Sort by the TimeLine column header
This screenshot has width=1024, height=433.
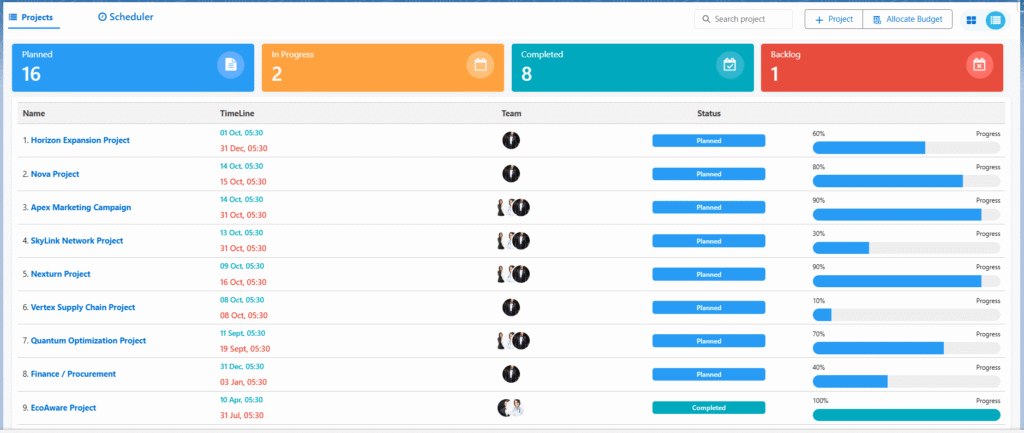238,114
